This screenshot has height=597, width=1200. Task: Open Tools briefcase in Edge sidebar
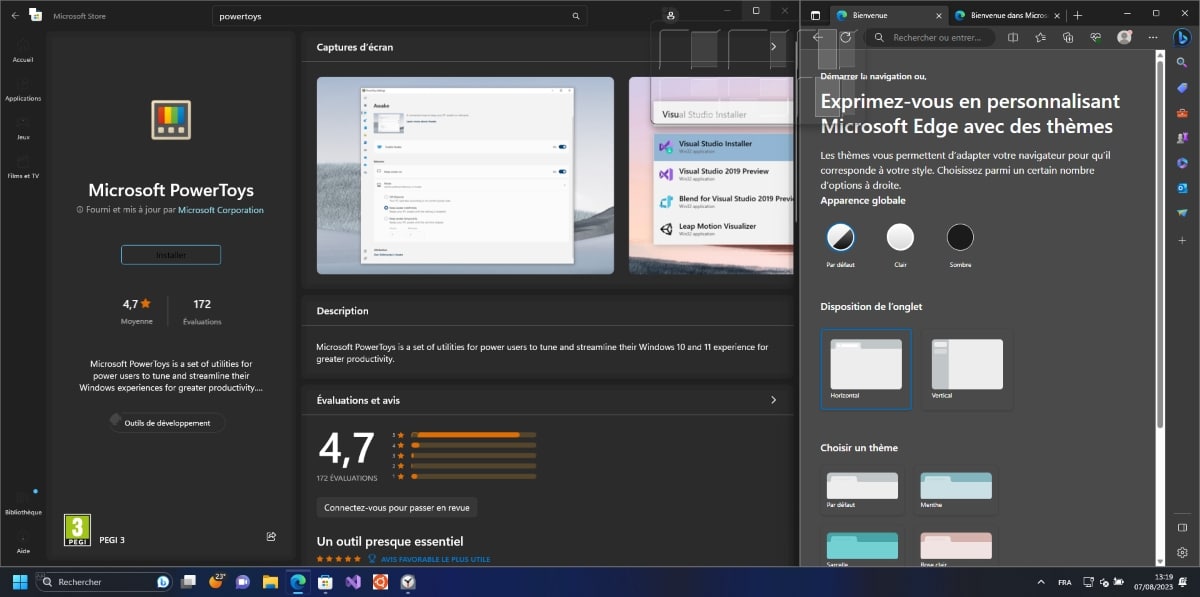1182,113
